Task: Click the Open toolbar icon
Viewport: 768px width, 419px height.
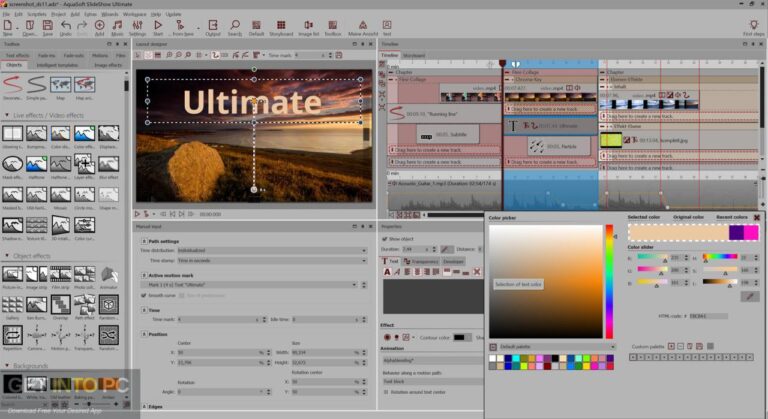Action: (30, 25)
